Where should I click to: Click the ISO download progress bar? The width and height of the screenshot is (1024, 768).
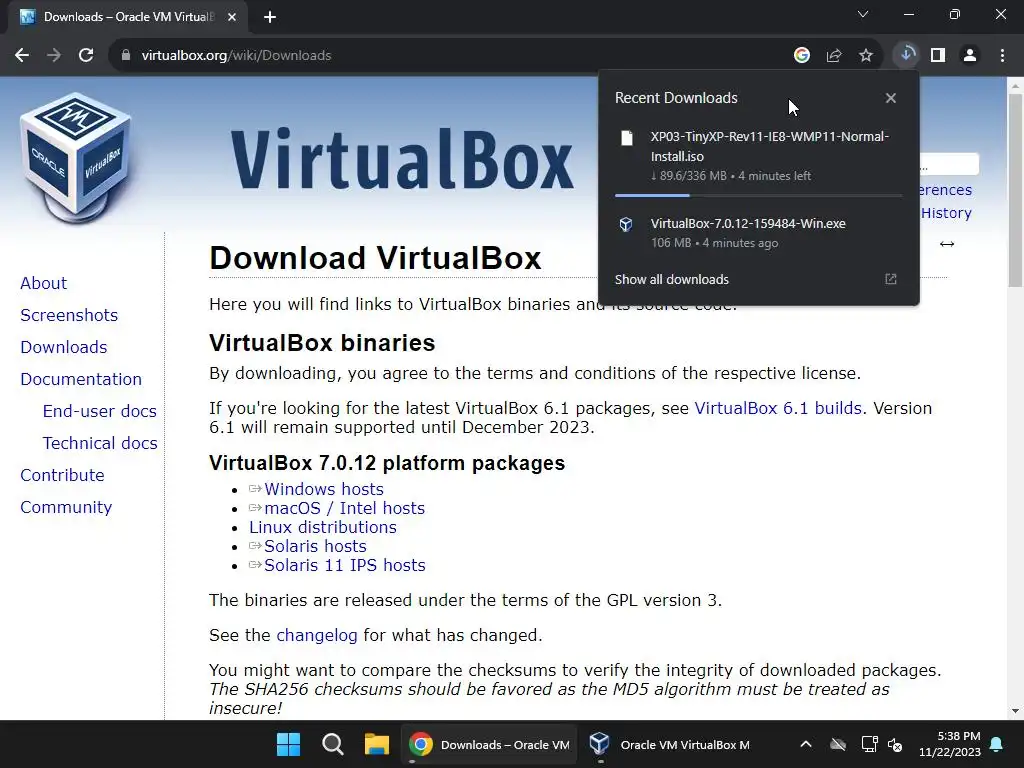(x=758, y=195)
